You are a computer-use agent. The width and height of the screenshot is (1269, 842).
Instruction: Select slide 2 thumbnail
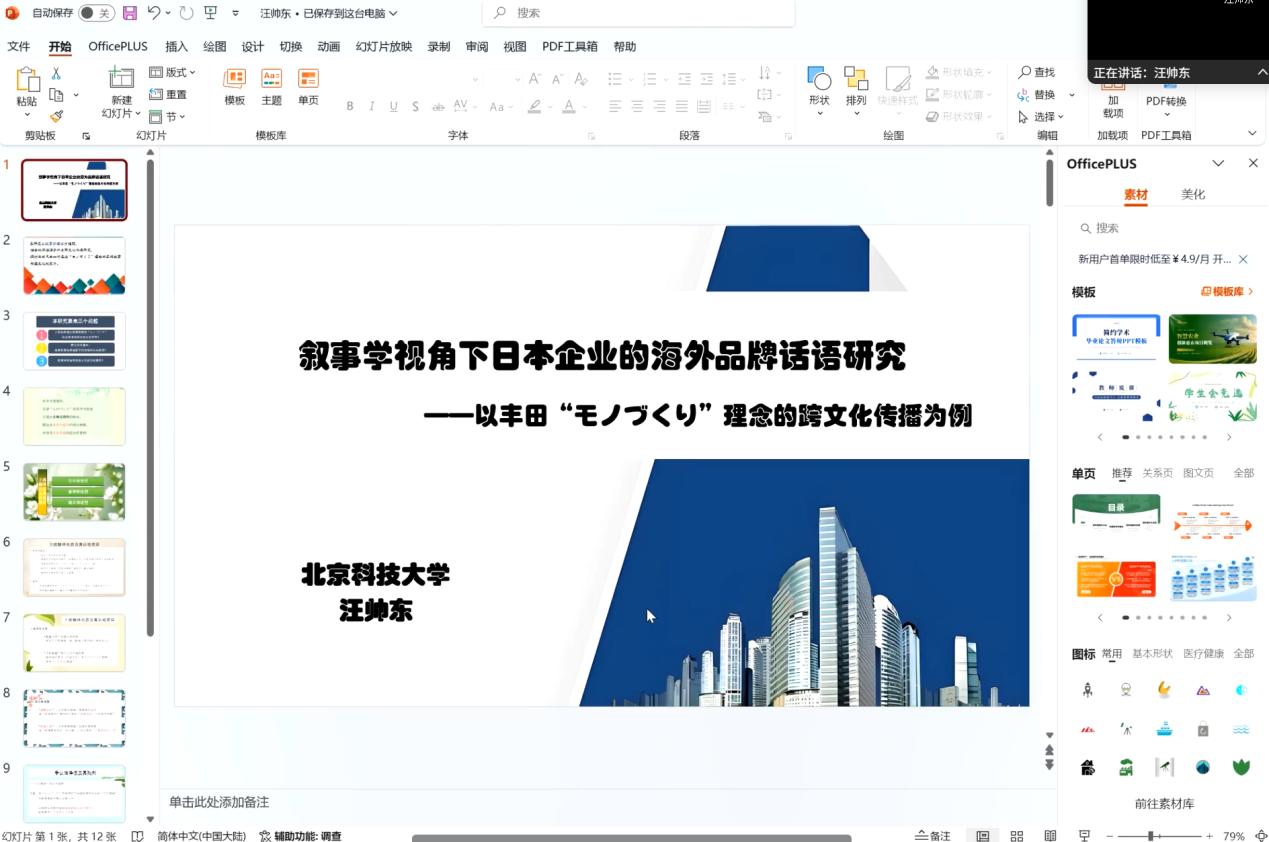coord(74,265)
